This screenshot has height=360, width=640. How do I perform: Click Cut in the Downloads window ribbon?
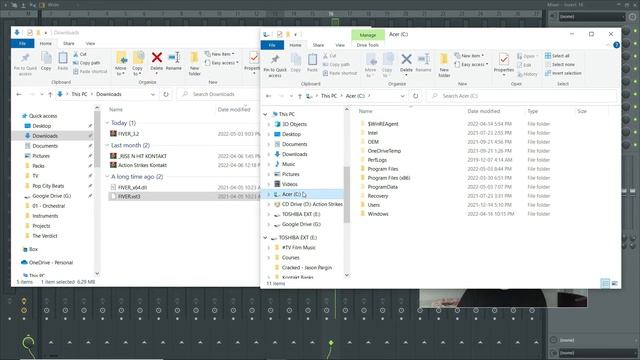(80, 54)
